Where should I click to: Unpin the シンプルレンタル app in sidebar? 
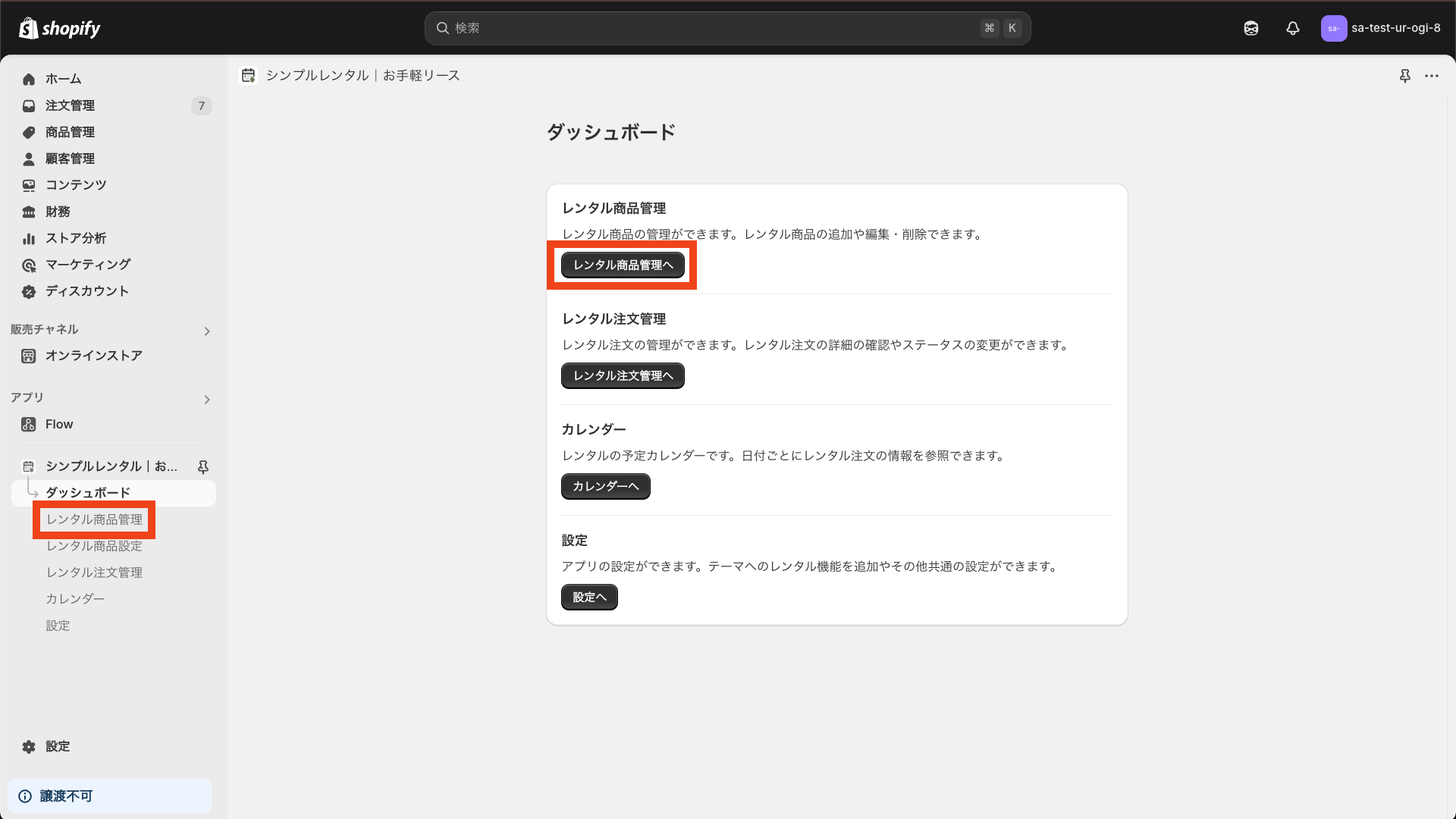(202, 466)
